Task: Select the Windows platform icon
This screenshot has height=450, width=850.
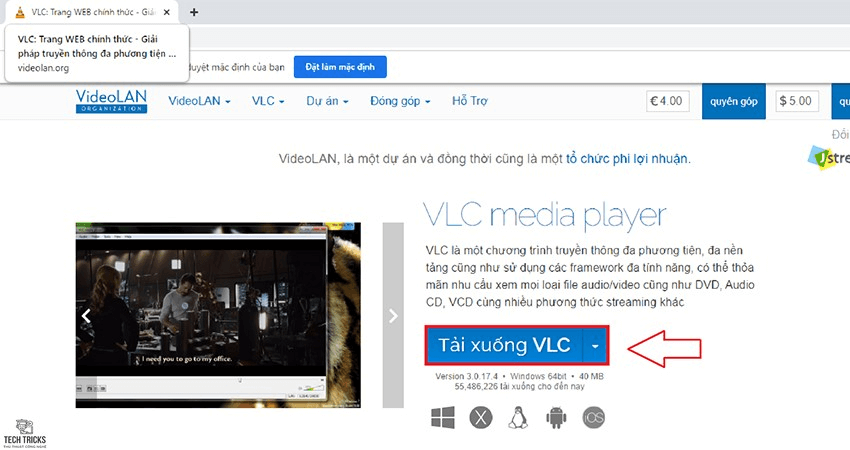Action: pyautogui.click(x=443, y=418)
